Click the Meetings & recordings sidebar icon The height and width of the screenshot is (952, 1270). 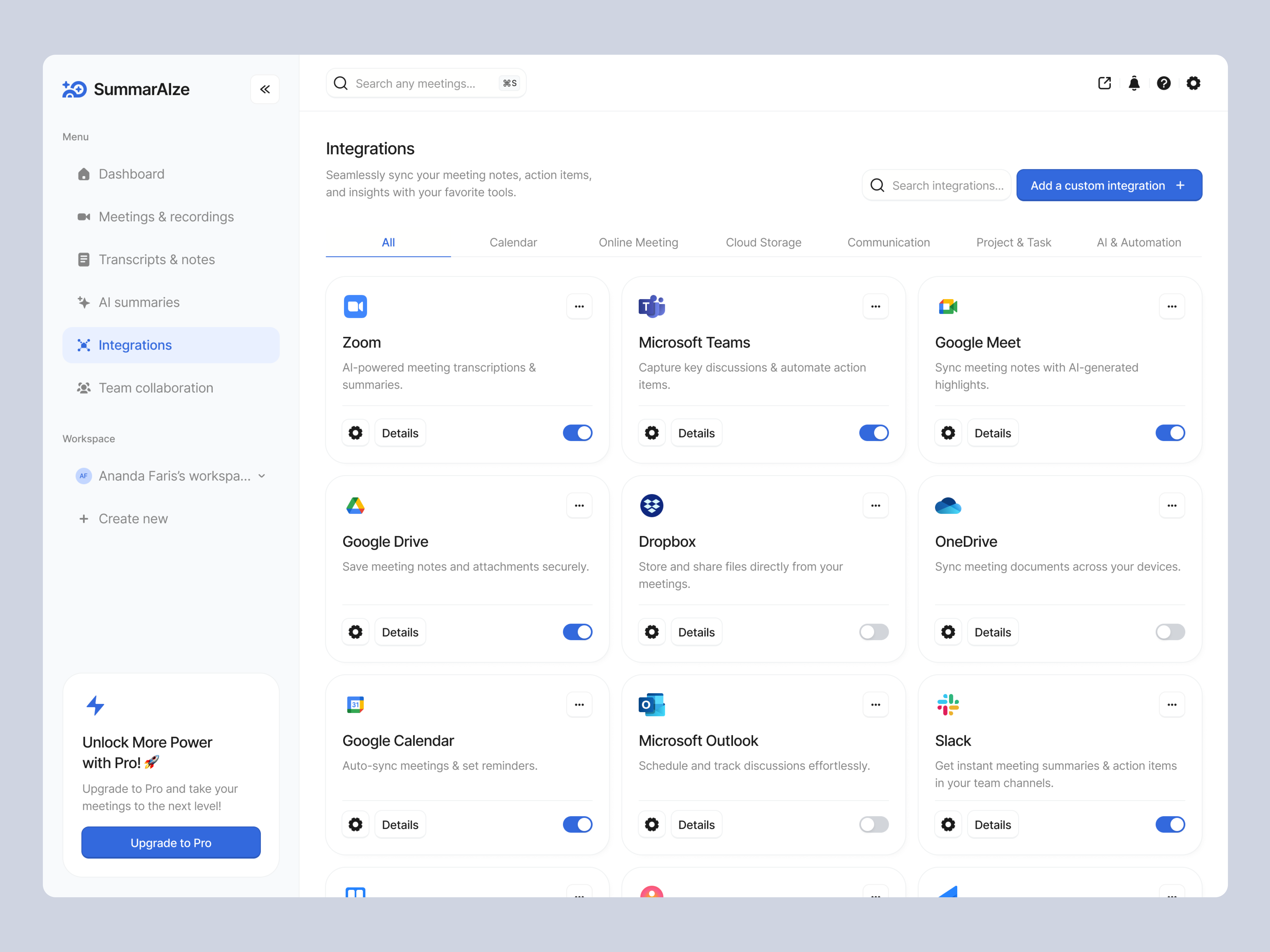tap(84, 216)
